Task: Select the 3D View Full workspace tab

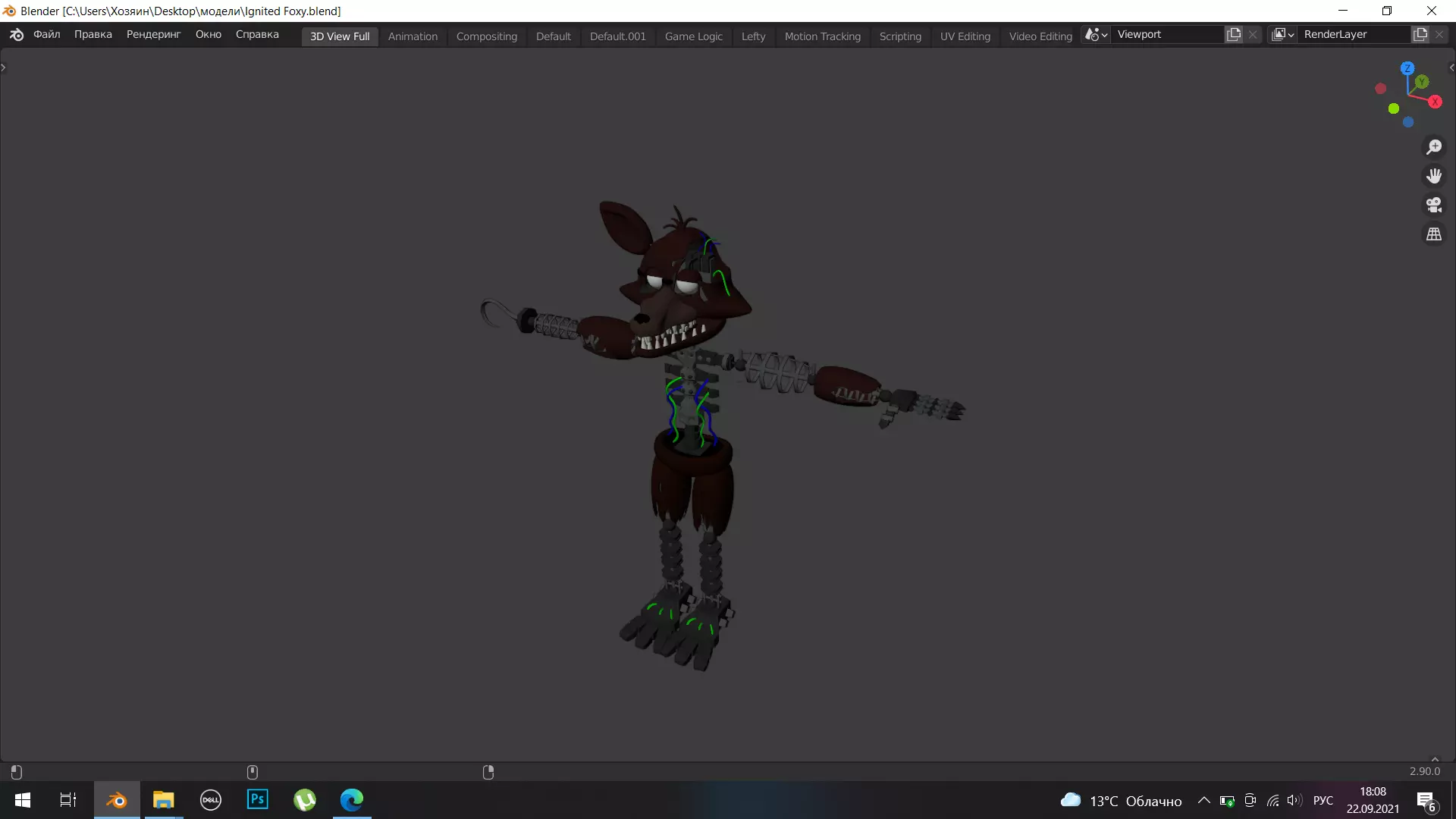Action: (x=340, y=36)
